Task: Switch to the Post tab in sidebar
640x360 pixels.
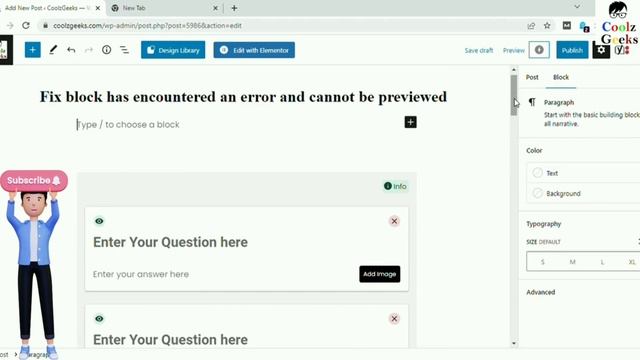Action: (x=532, y=77)
